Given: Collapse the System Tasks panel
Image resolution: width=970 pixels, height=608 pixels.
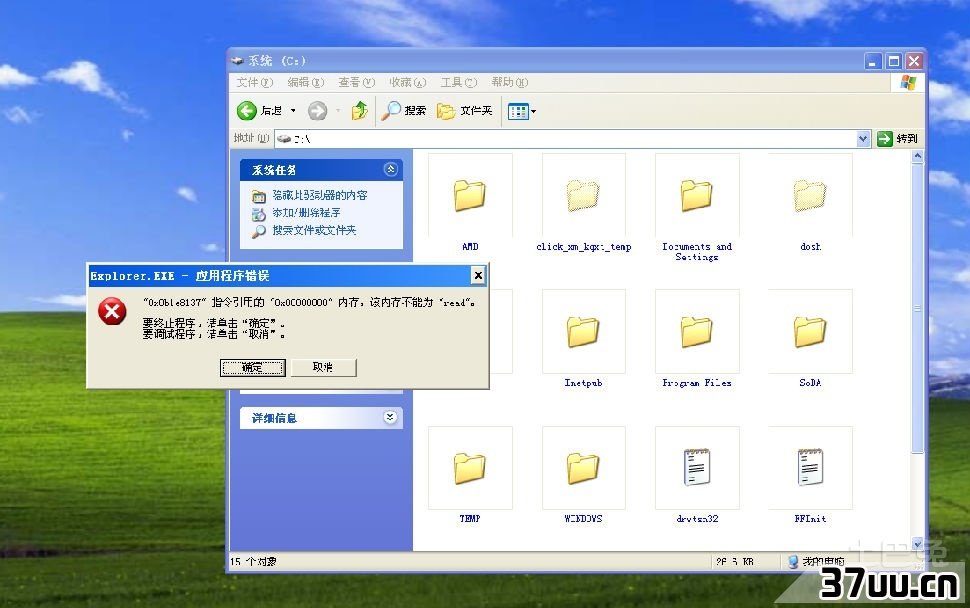Looking at the screenshot, I should coord(390,169).
